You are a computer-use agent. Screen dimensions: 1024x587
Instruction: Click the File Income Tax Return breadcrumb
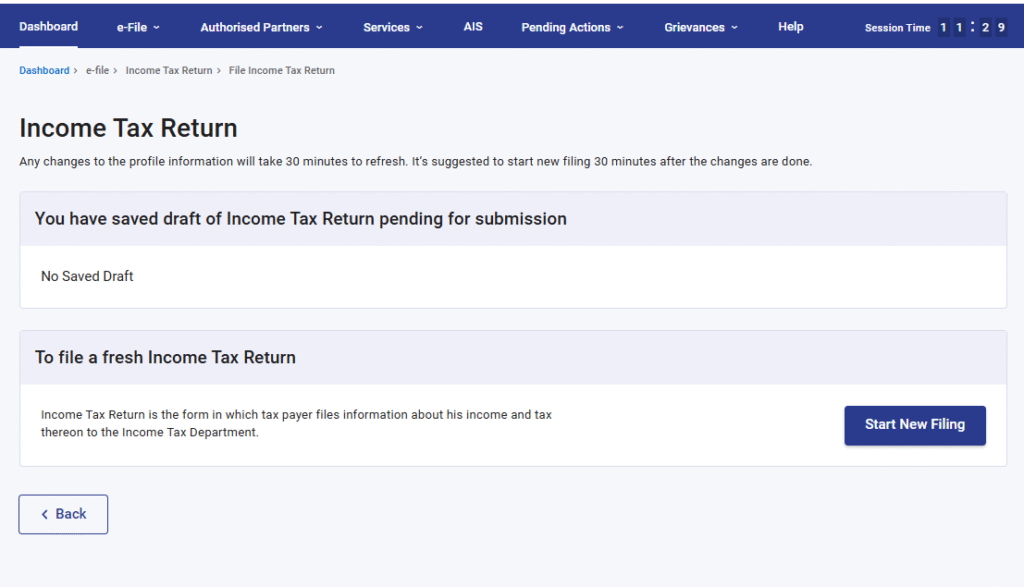(x=281, y=71)
